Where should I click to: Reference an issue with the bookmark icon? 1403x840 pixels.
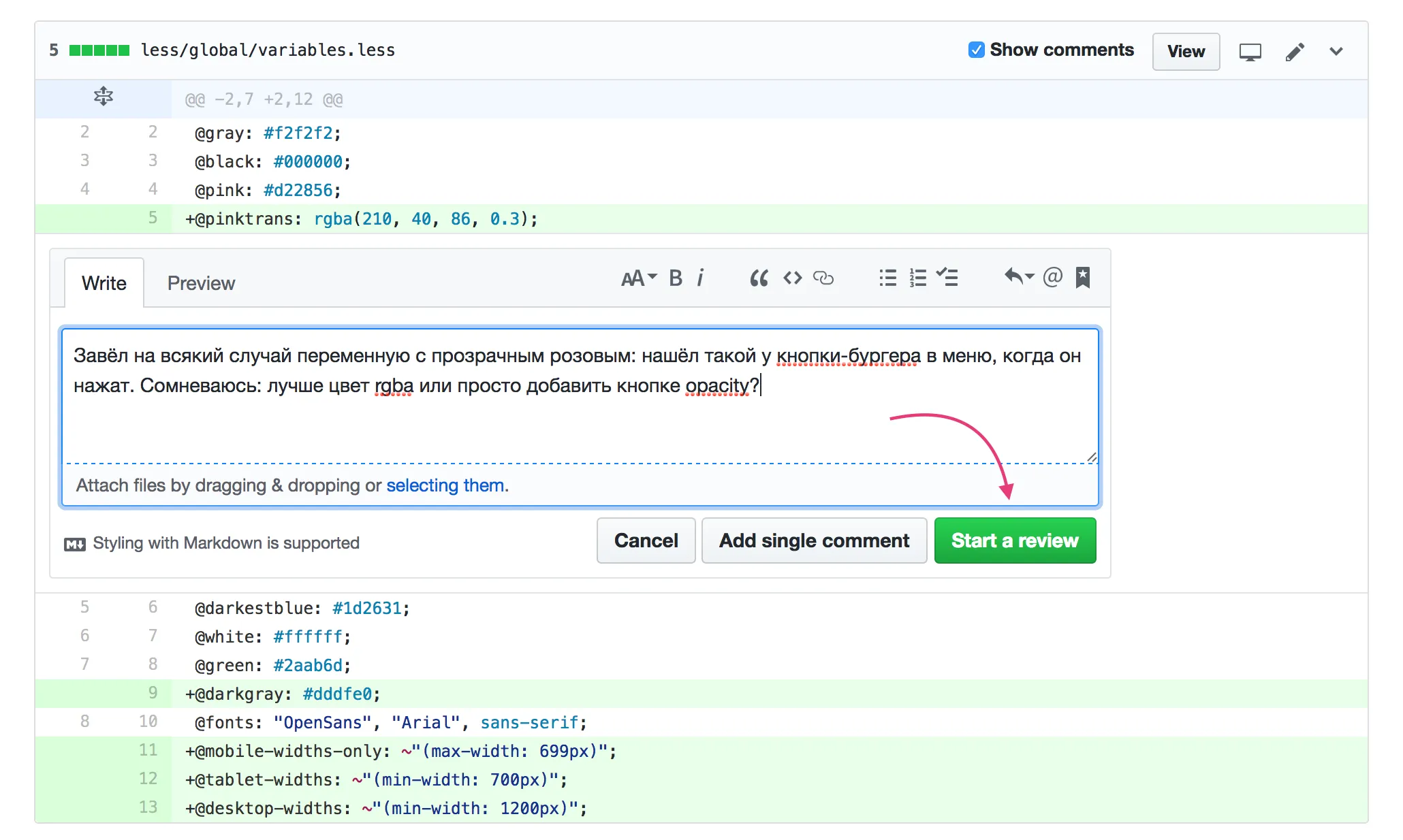[1082, 278]
